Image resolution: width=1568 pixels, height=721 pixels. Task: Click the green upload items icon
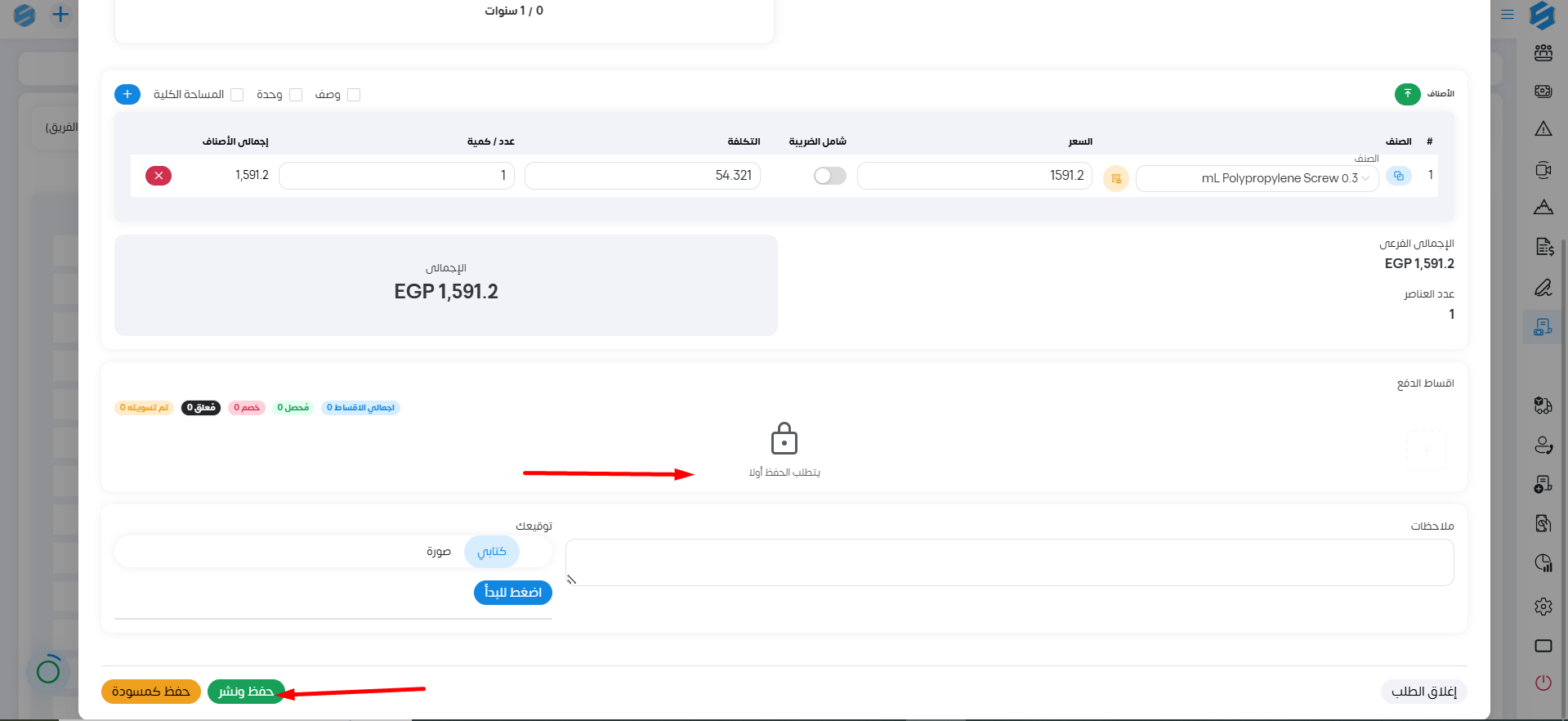[1407, 94]
